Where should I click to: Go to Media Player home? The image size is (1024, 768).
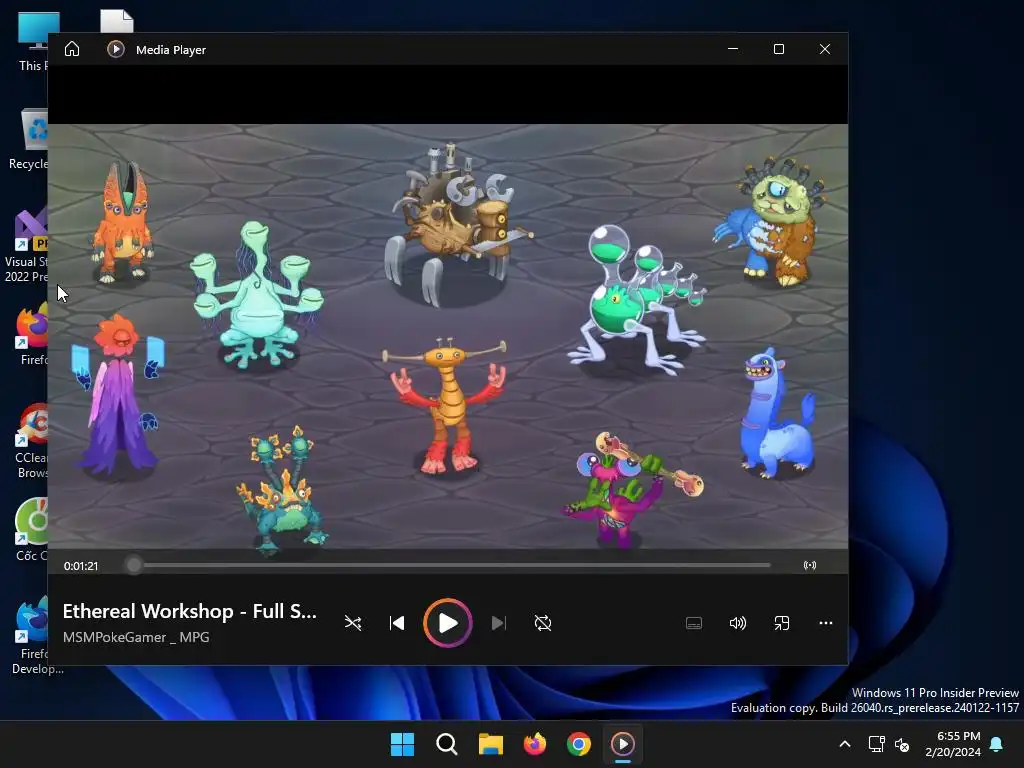[72, 49]
